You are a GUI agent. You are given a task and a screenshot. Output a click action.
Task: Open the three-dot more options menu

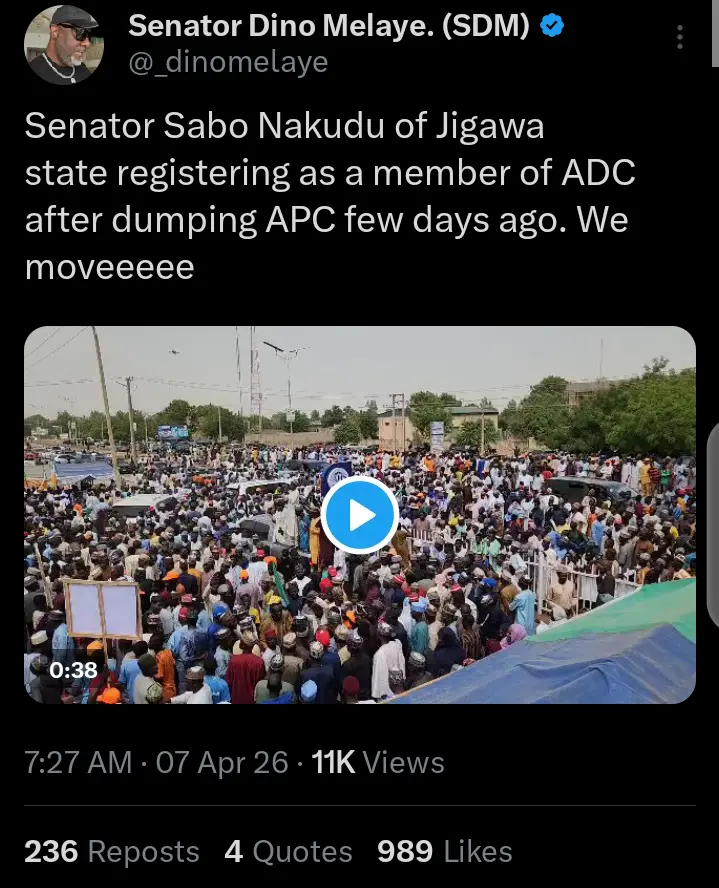680,38
